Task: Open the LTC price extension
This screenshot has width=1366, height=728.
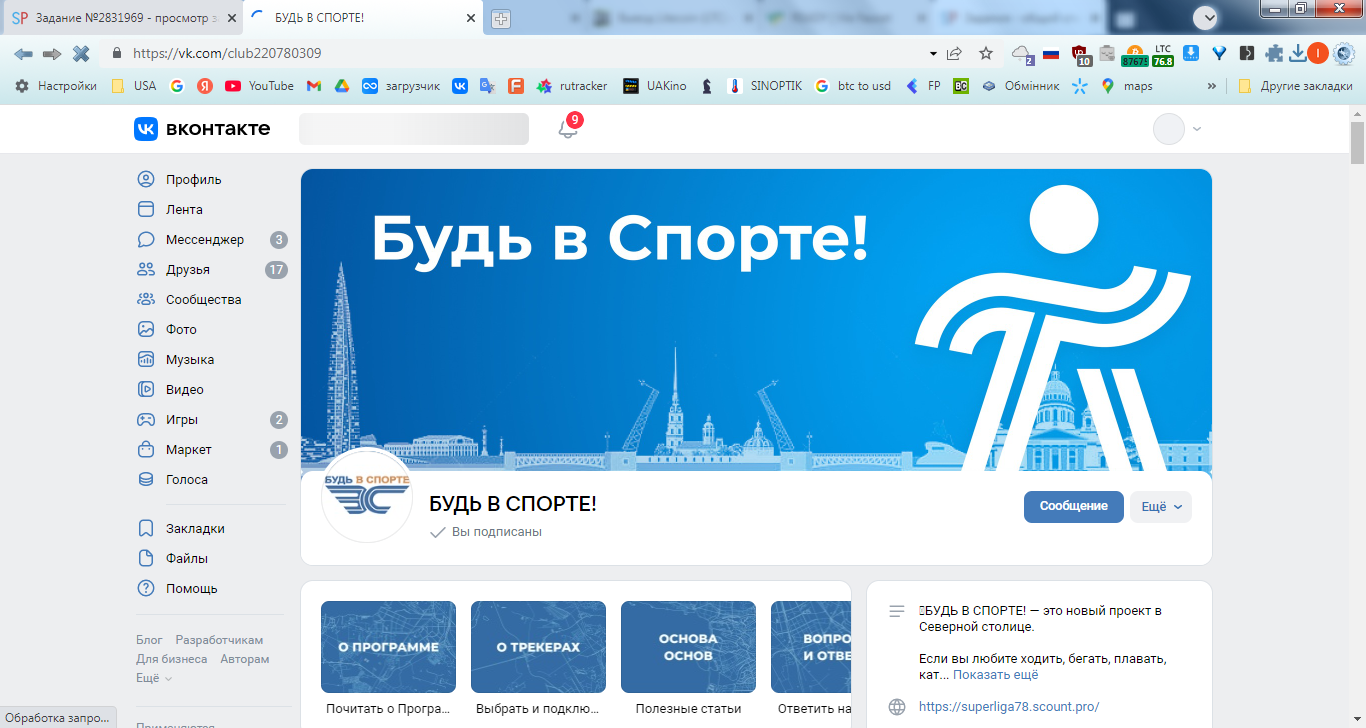Action: [1163, 54]
